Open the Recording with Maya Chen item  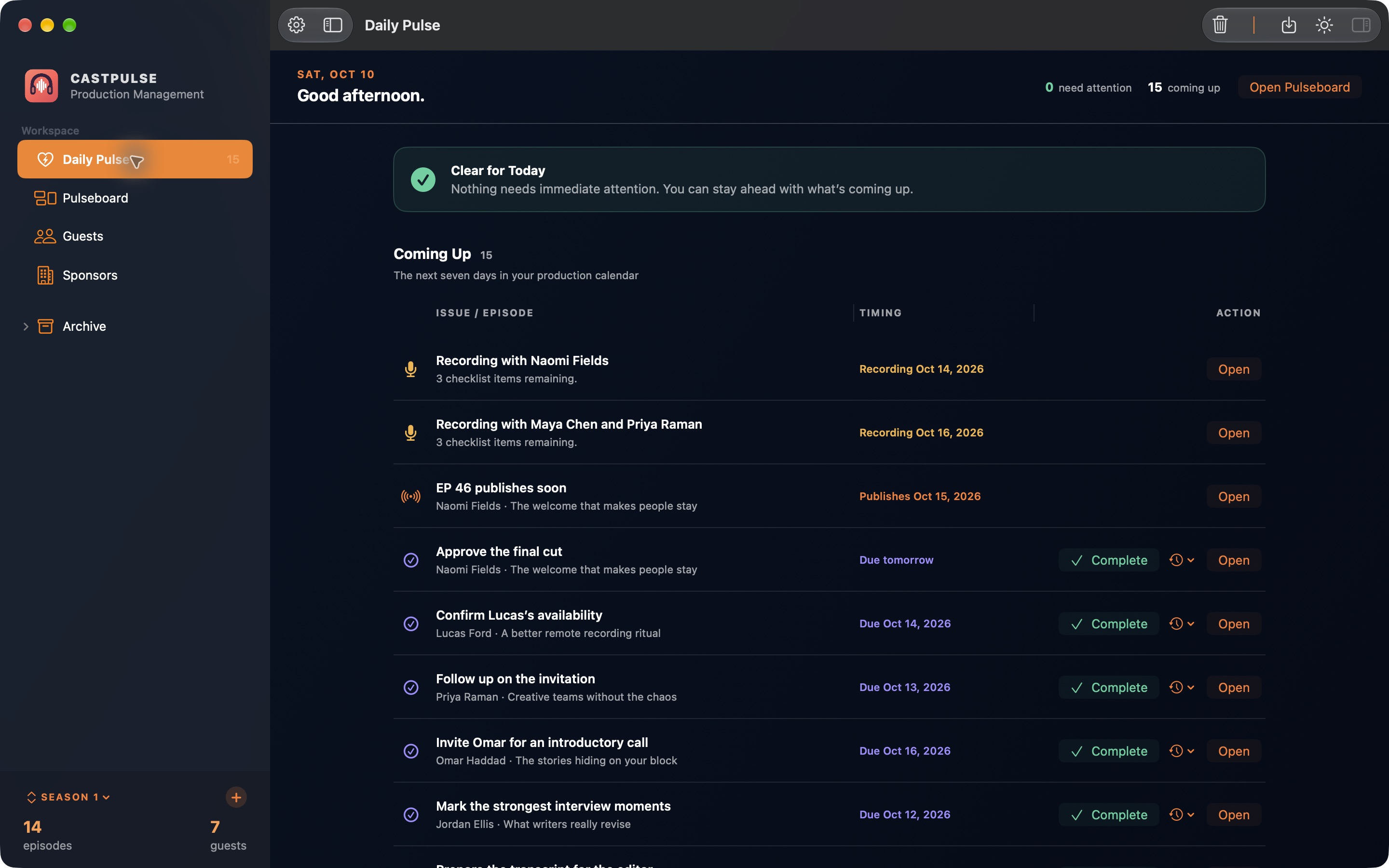tap(1233, 433)
